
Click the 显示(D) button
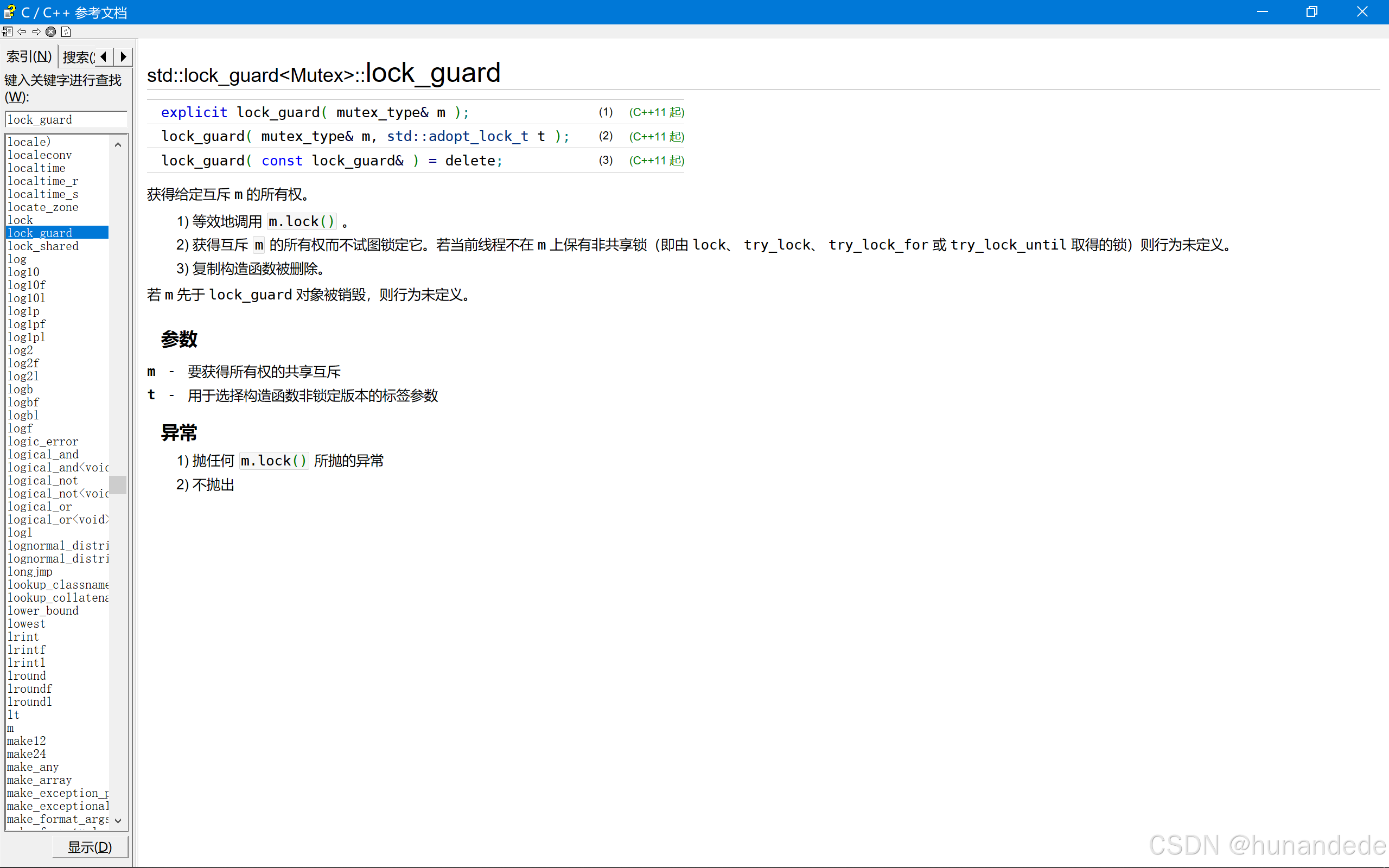(x=90, y=847)
